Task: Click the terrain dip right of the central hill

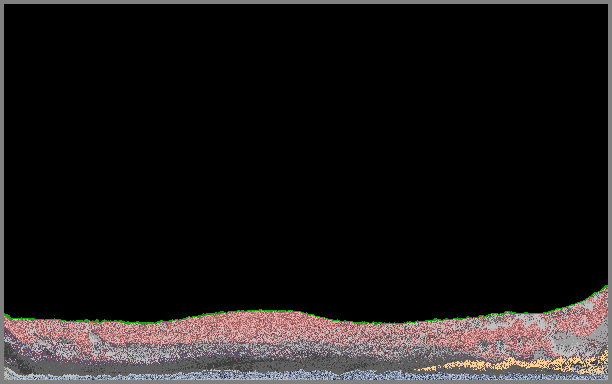Action: [x=390, y=324]
